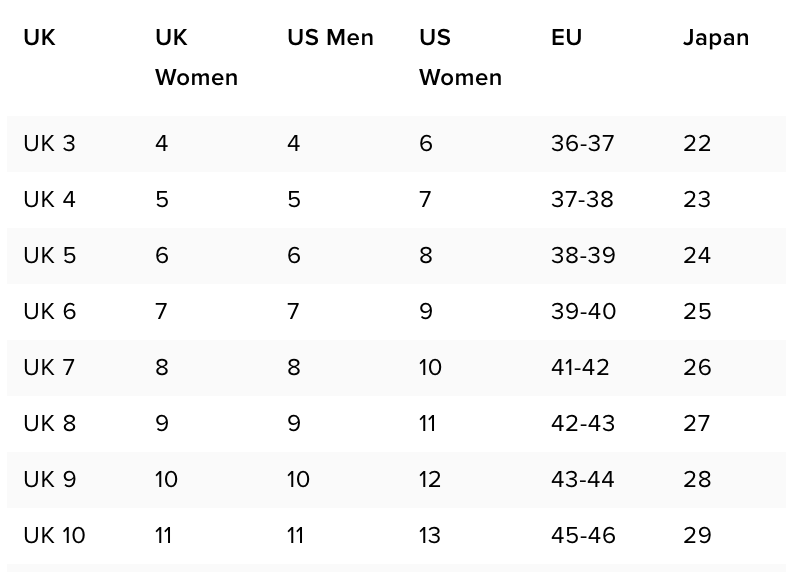Click Japan size "22" cell
Image resolution: width=786 pixels, height=572 pixels.
click(697, 143)
